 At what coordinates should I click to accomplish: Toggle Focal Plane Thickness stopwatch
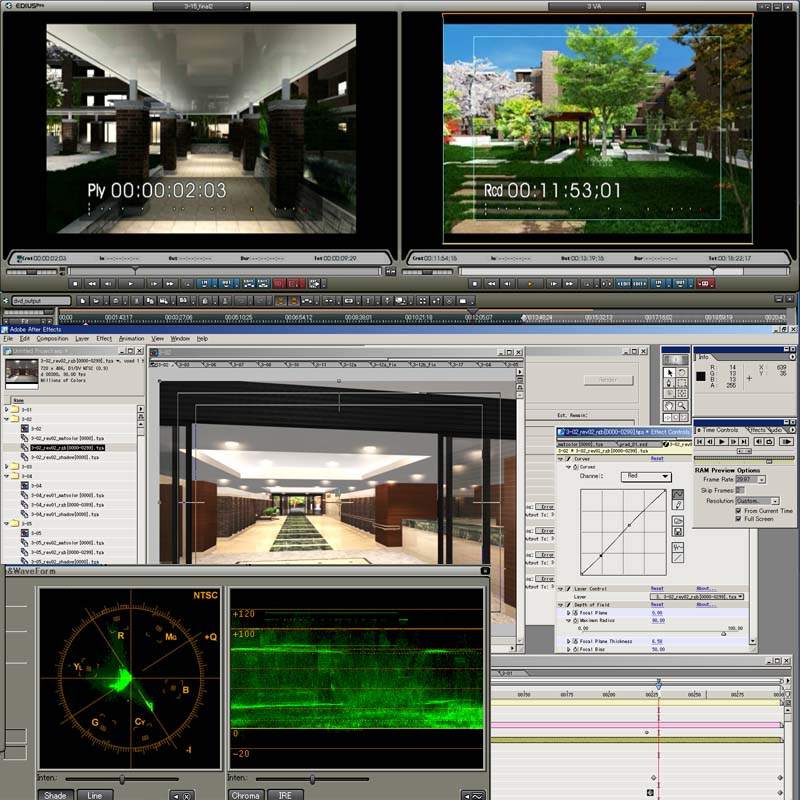(576, 641)
